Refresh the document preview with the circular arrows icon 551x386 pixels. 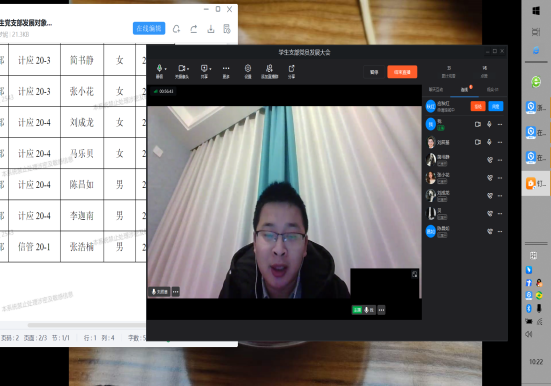click(176, 29)
